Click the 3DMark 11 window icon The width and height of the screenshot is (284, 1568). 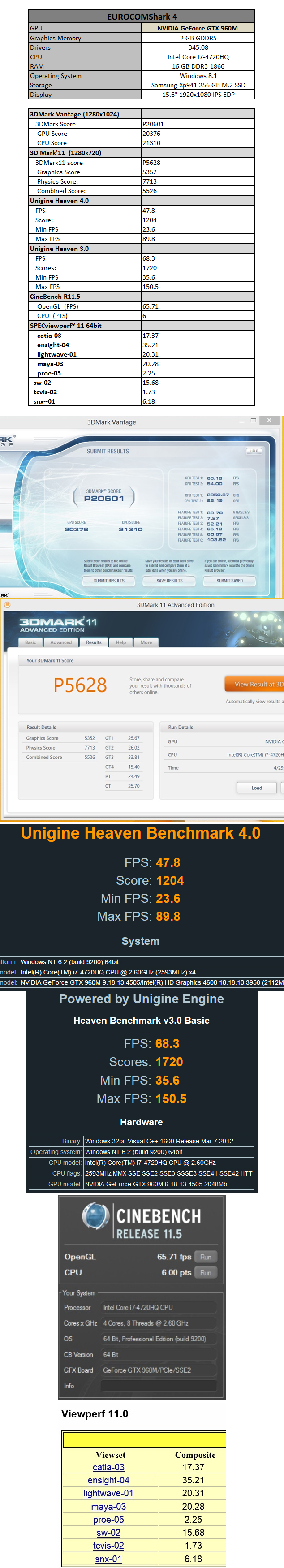pos(6,604)
